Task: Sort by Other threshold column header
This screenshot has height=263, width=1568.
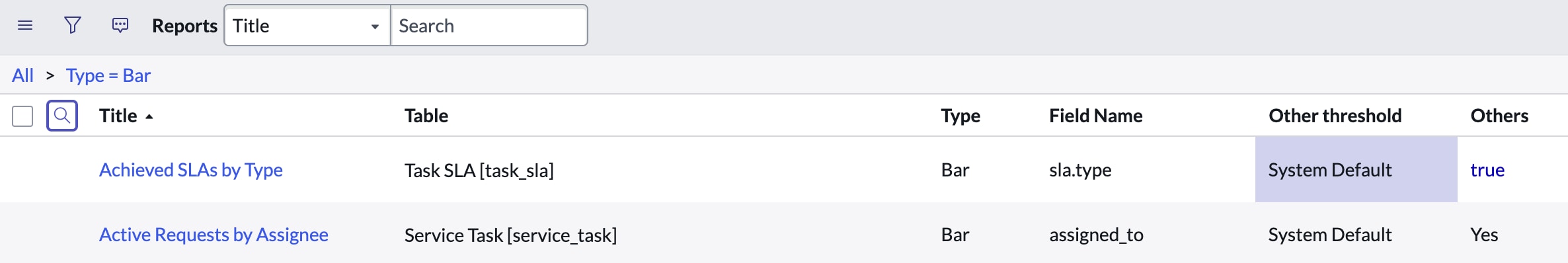Action: tap(1335, 116)
